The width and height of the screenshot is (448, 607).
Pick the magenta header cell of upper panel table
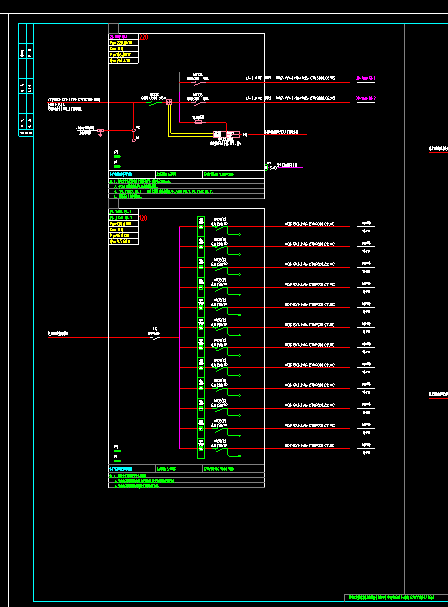coord(123,37)
